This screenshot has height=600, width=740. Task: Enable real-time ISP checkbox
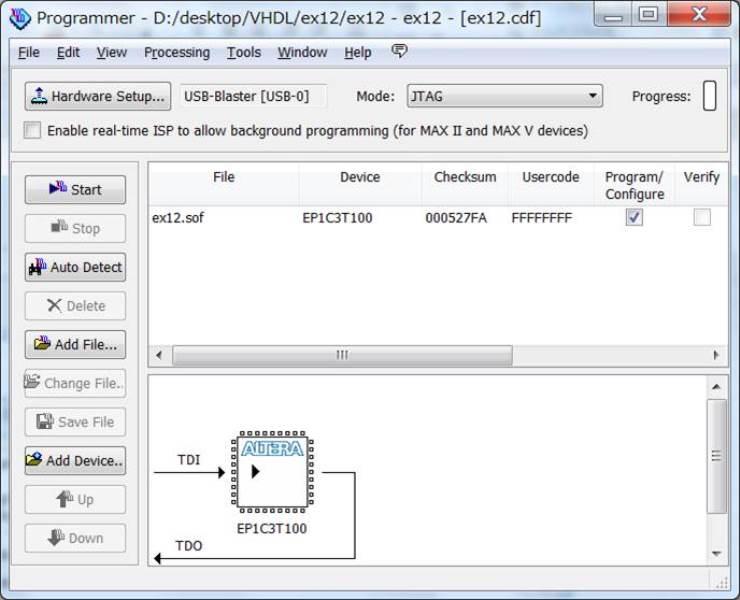(x=32, y=130)
